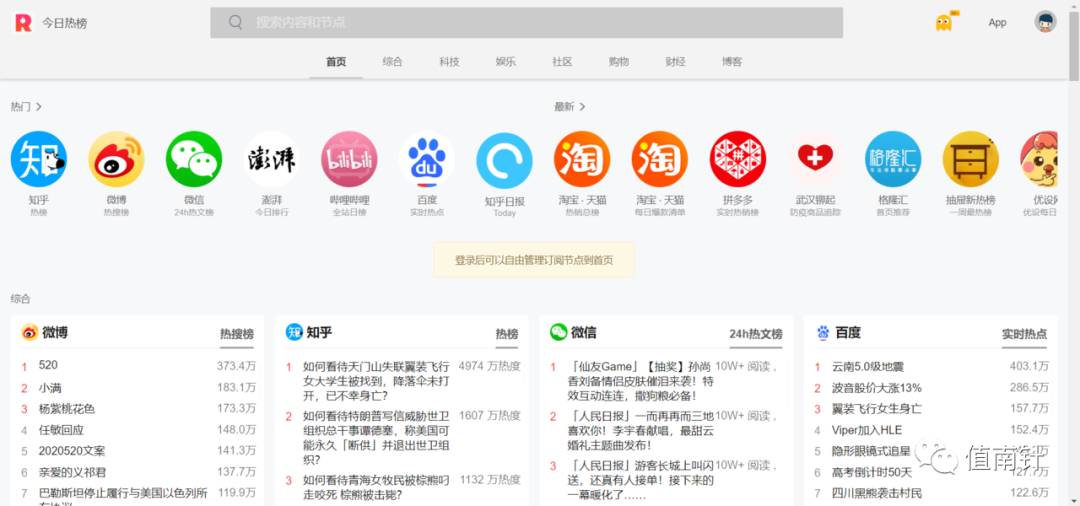The width and height of the screenshot is (1080, 506).
Task: Click the 登录后可以自由管理订阅节点到首页 notice
Action: 534,260
